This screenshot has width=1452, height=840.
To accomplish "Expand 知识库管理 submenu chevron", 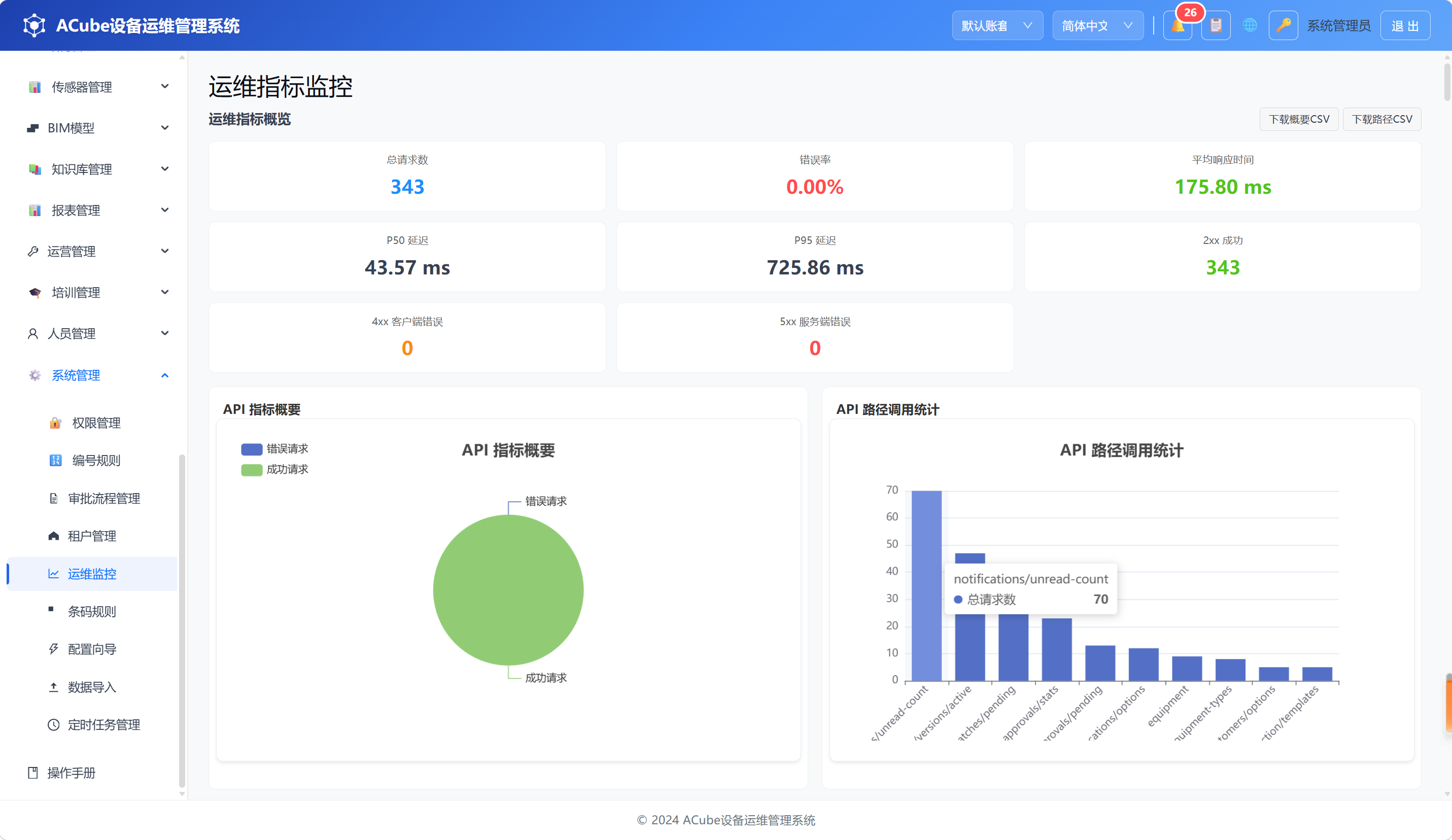I will click(165, 169).
